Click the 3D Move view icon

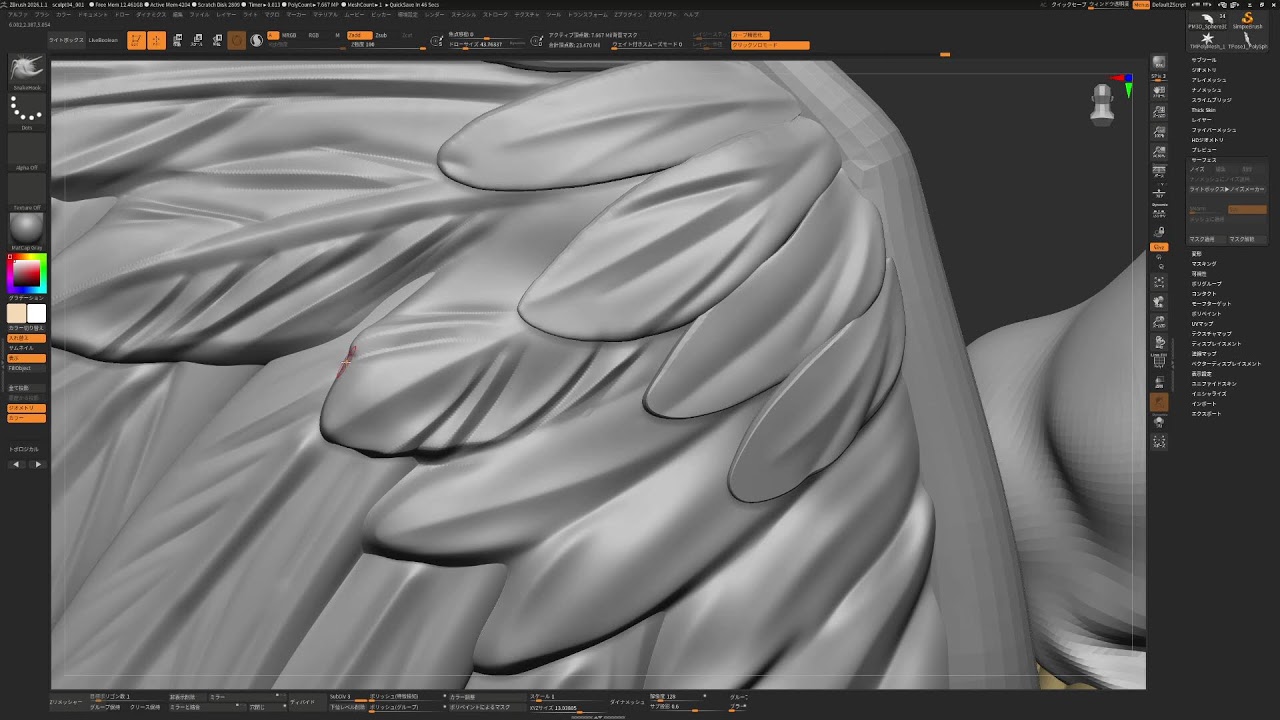point(1159,302)
